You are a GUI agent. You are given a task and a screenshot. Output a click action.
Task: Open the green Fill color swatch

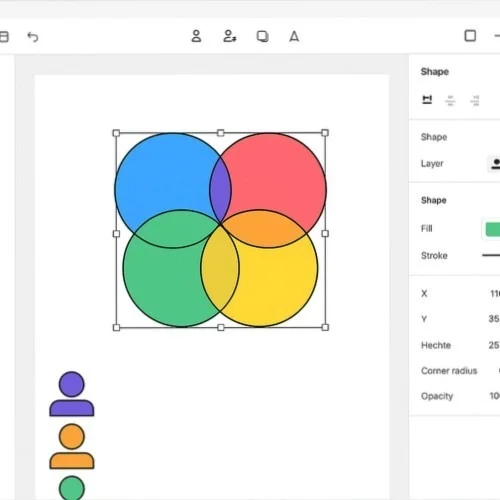coord(492,229)
